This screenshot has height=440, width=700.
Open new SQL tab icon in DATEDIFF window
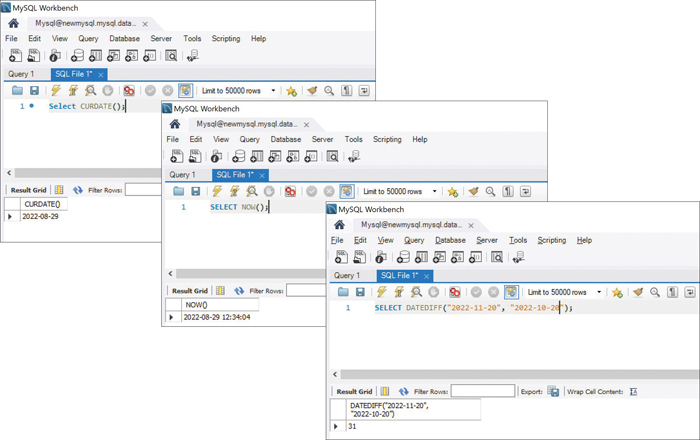coord(342,257)
